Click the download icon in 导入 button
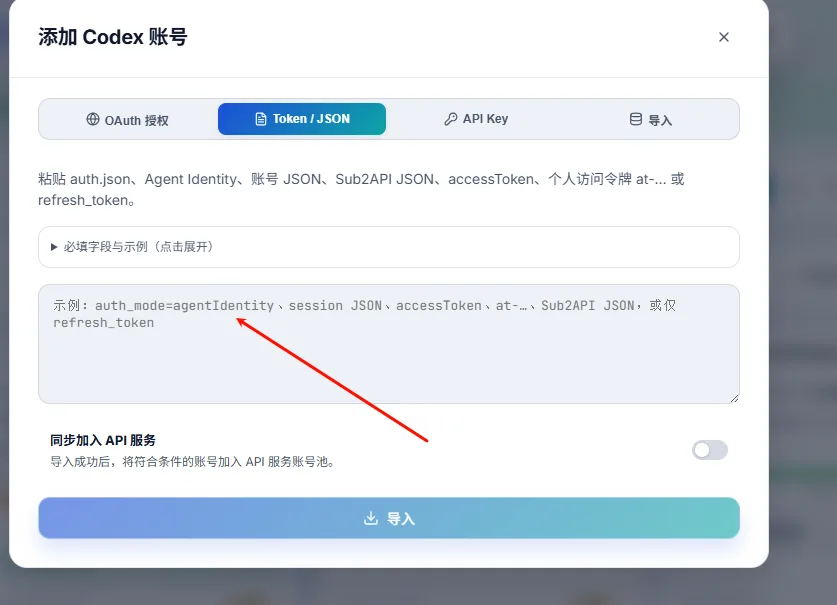 pos(370,518)
